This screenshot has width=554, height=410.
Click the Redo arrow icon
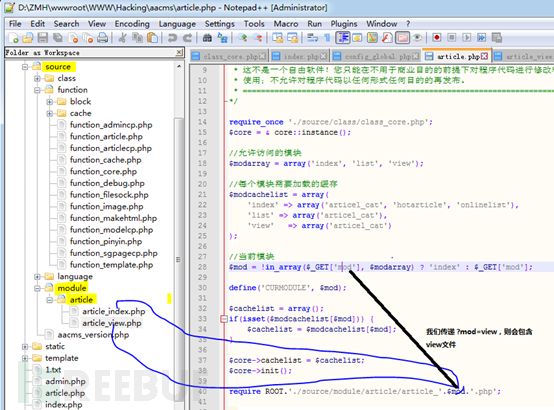188,37
